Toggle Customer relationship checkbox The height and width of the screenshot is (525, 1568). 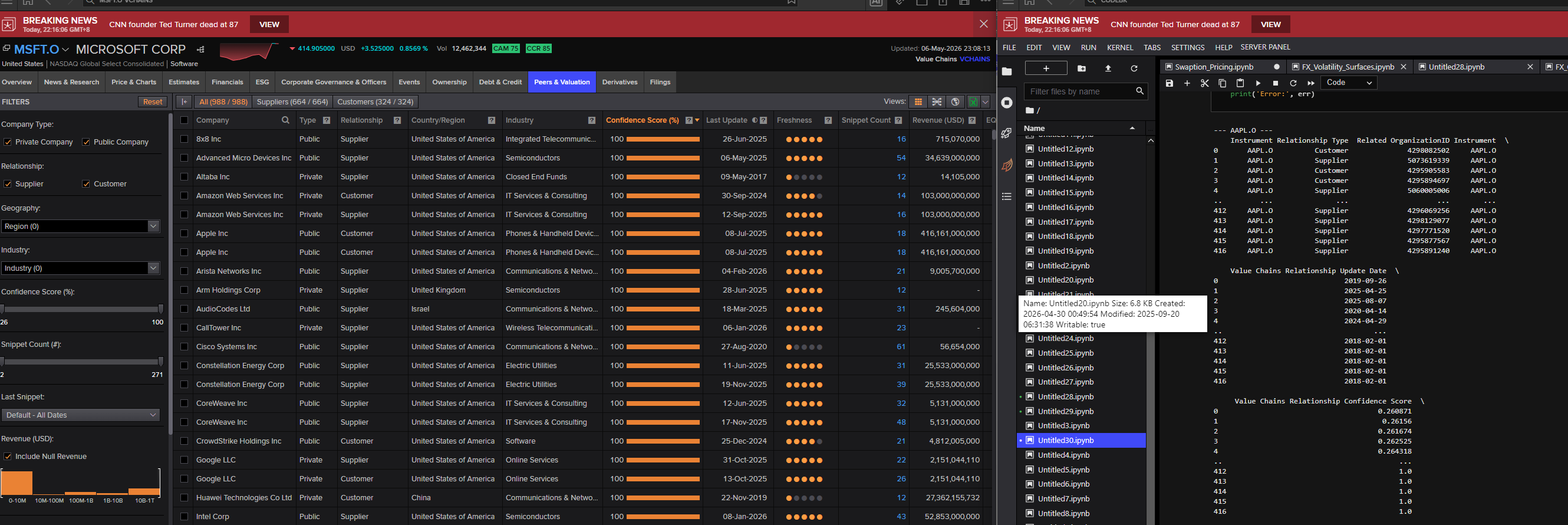[86, 184]
